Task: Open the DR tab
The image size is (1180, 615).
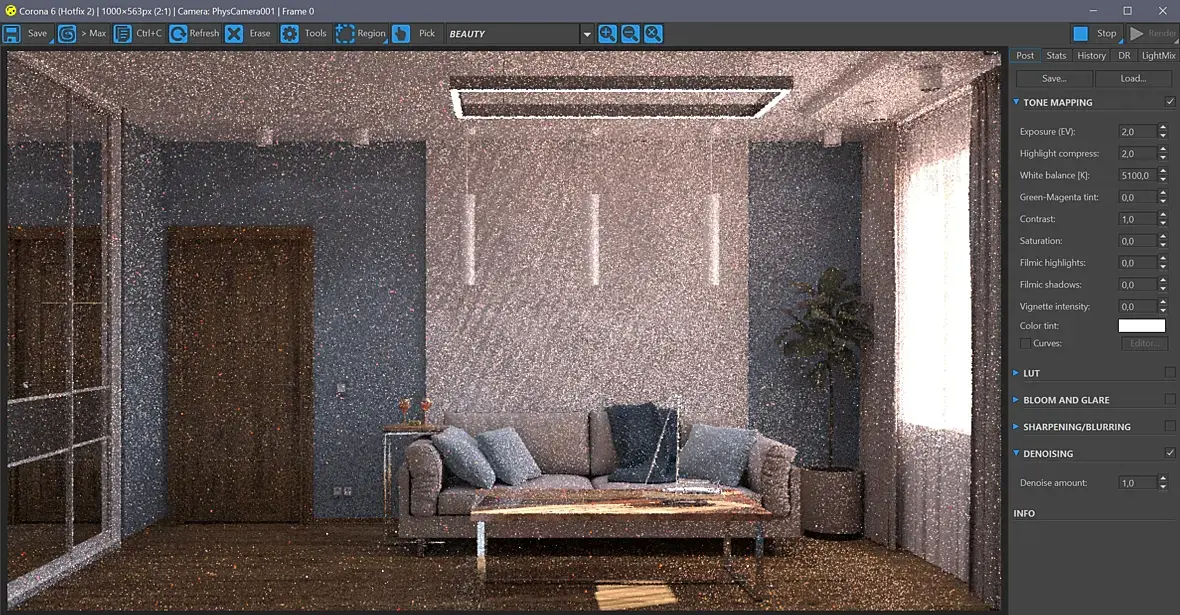Action: click(1124, 56)
